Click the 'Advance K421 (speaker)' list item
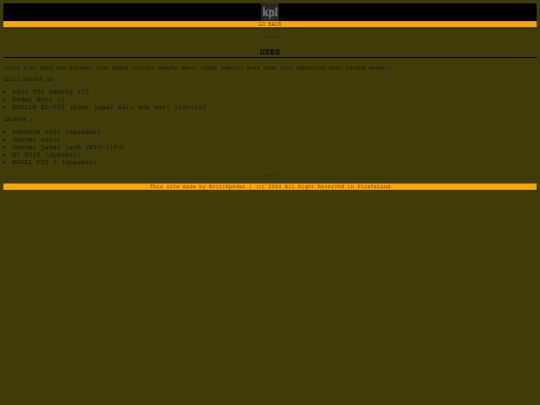 [56, 132]
